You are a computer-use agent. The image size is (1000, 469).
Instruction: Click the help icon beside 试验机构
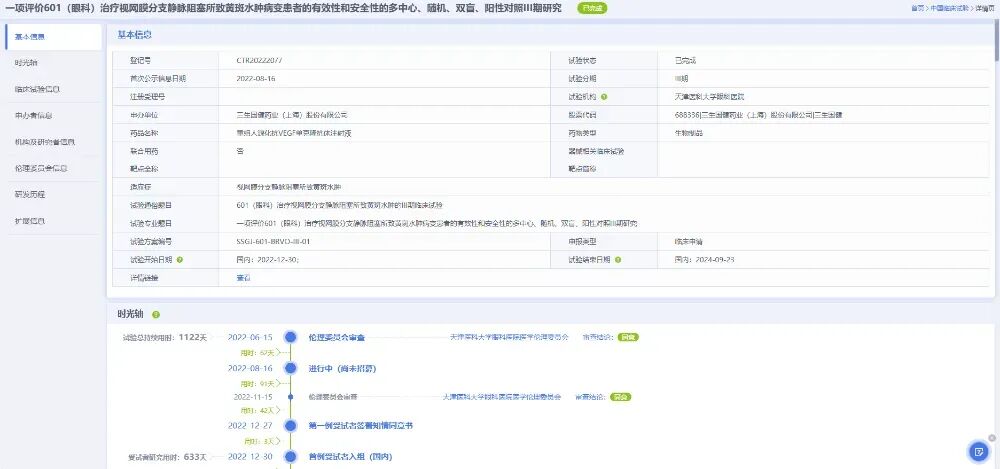(x=604, y=97)
